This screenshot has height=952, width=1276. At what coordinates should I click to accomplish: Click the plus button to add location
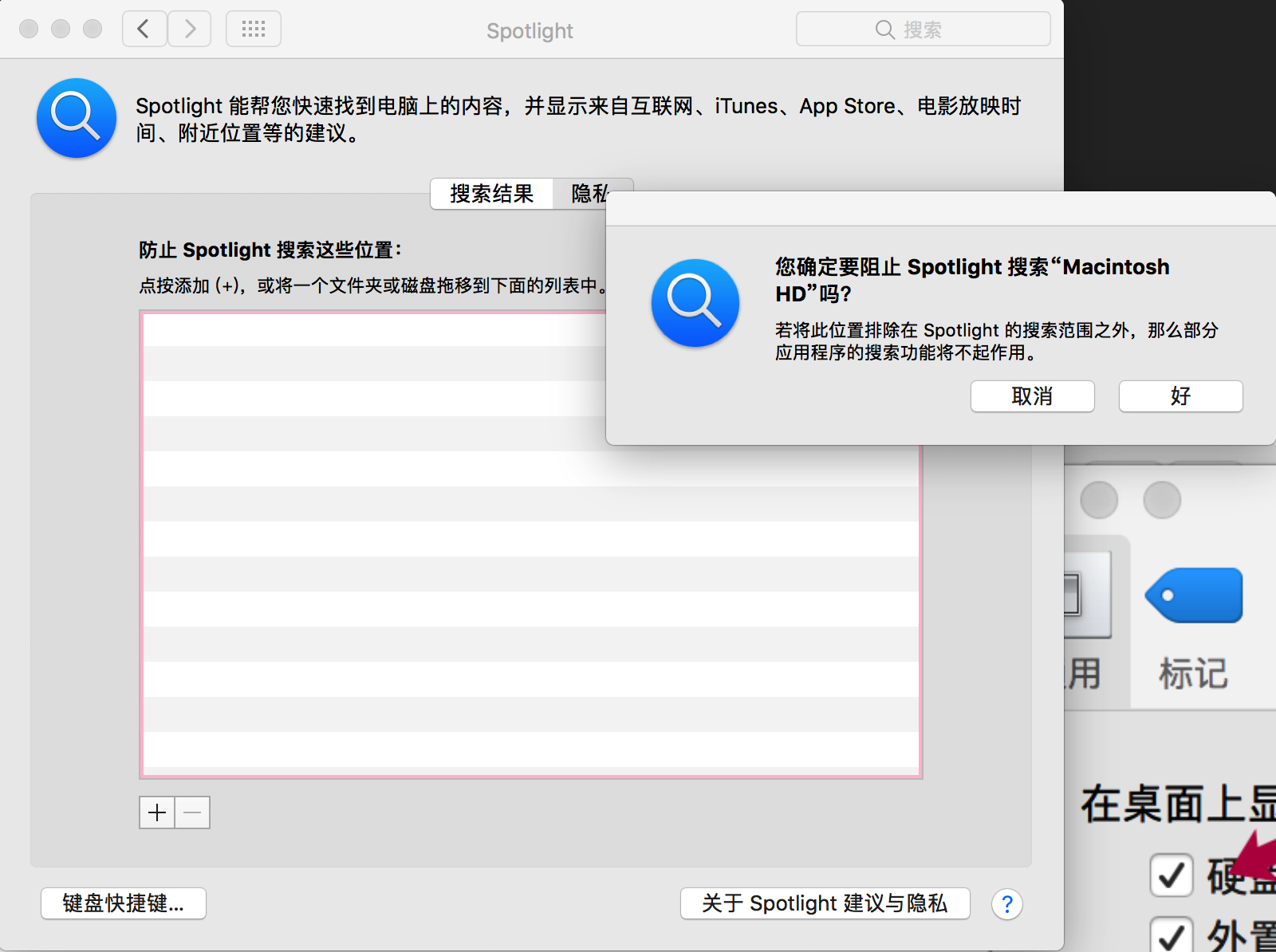pos(157,812)
